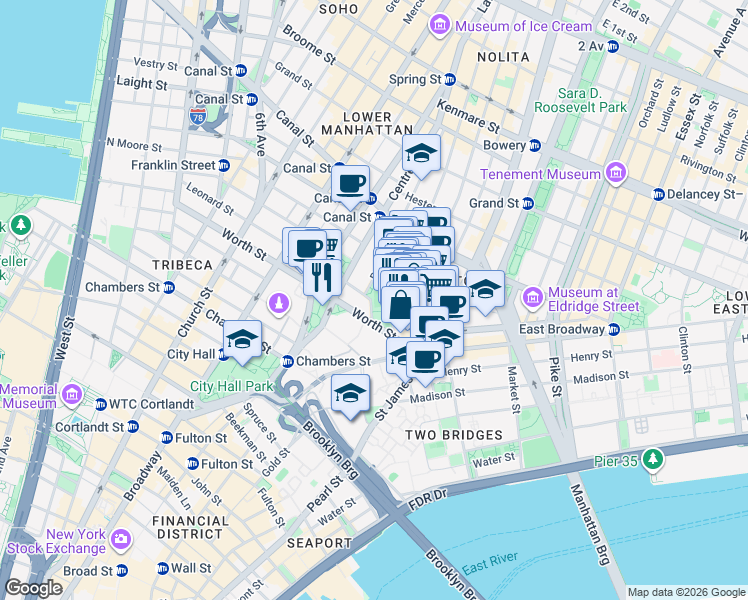Click the Delancey St subway icon

[658, 195]
